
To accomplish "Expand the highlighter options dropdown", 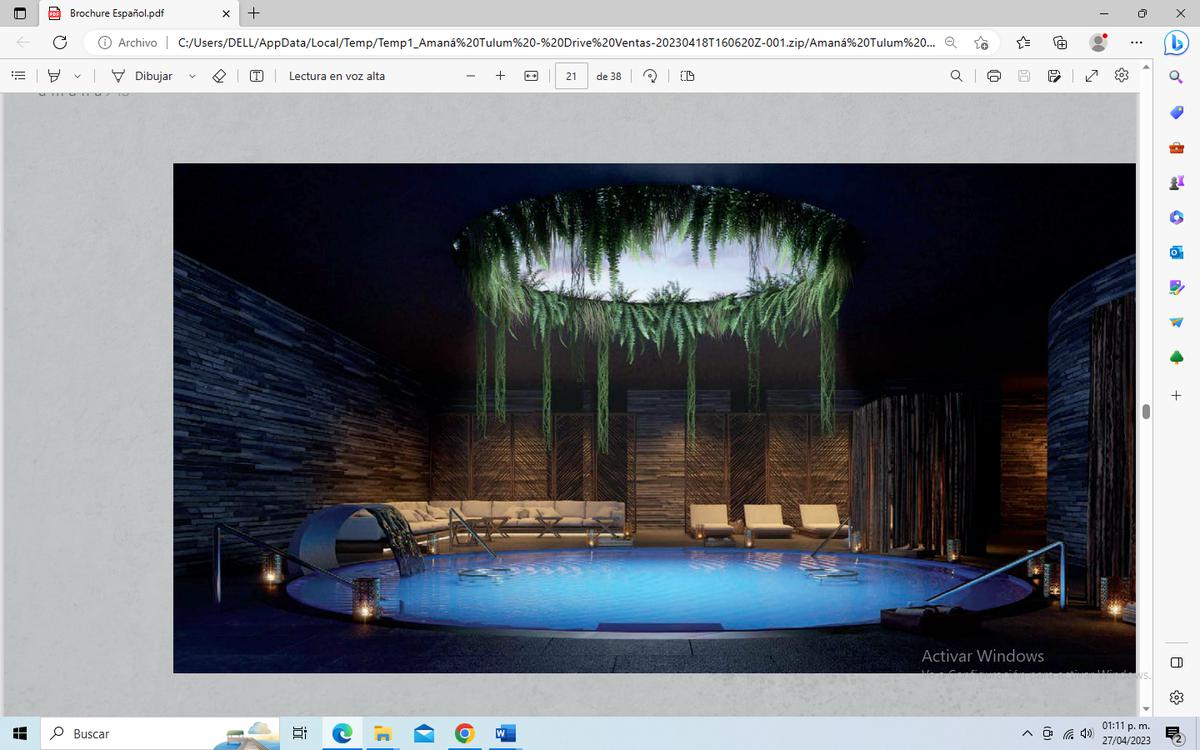I will coord(77,76).
